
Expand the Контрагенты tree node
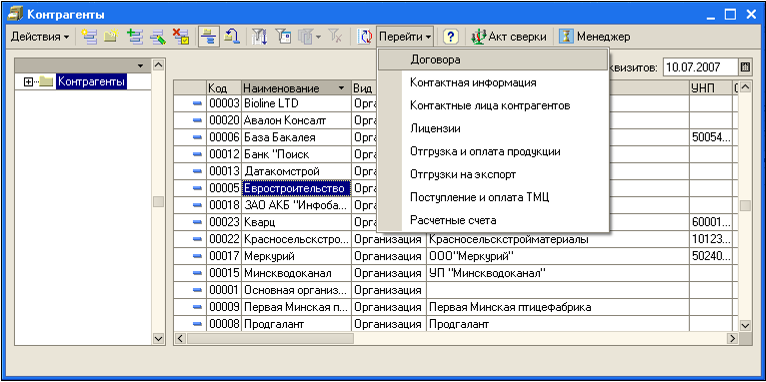coord(28,82)
